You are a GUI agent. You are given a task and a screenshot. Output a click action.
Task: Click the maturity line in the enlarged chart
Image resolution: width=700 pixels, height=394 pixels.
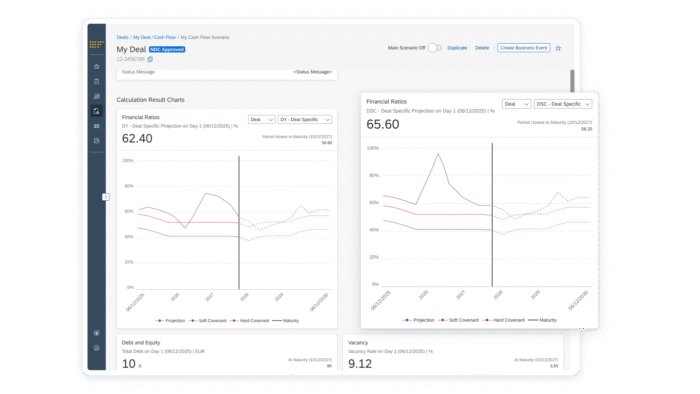[x=492, y=214]
